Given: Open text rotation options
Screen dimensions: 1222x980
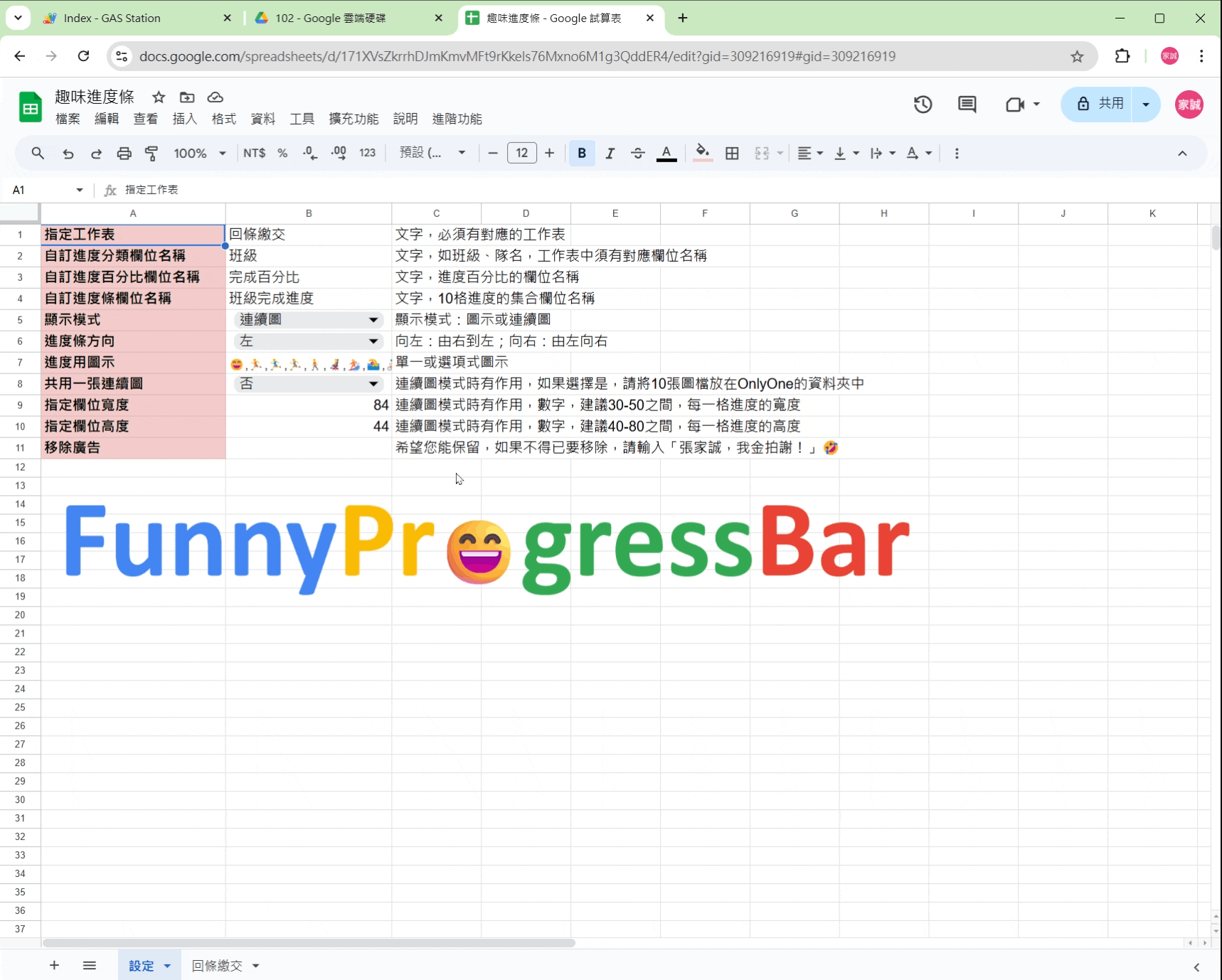Looking at the screenshot, I should pyautogui.click(x=918, y=153).
